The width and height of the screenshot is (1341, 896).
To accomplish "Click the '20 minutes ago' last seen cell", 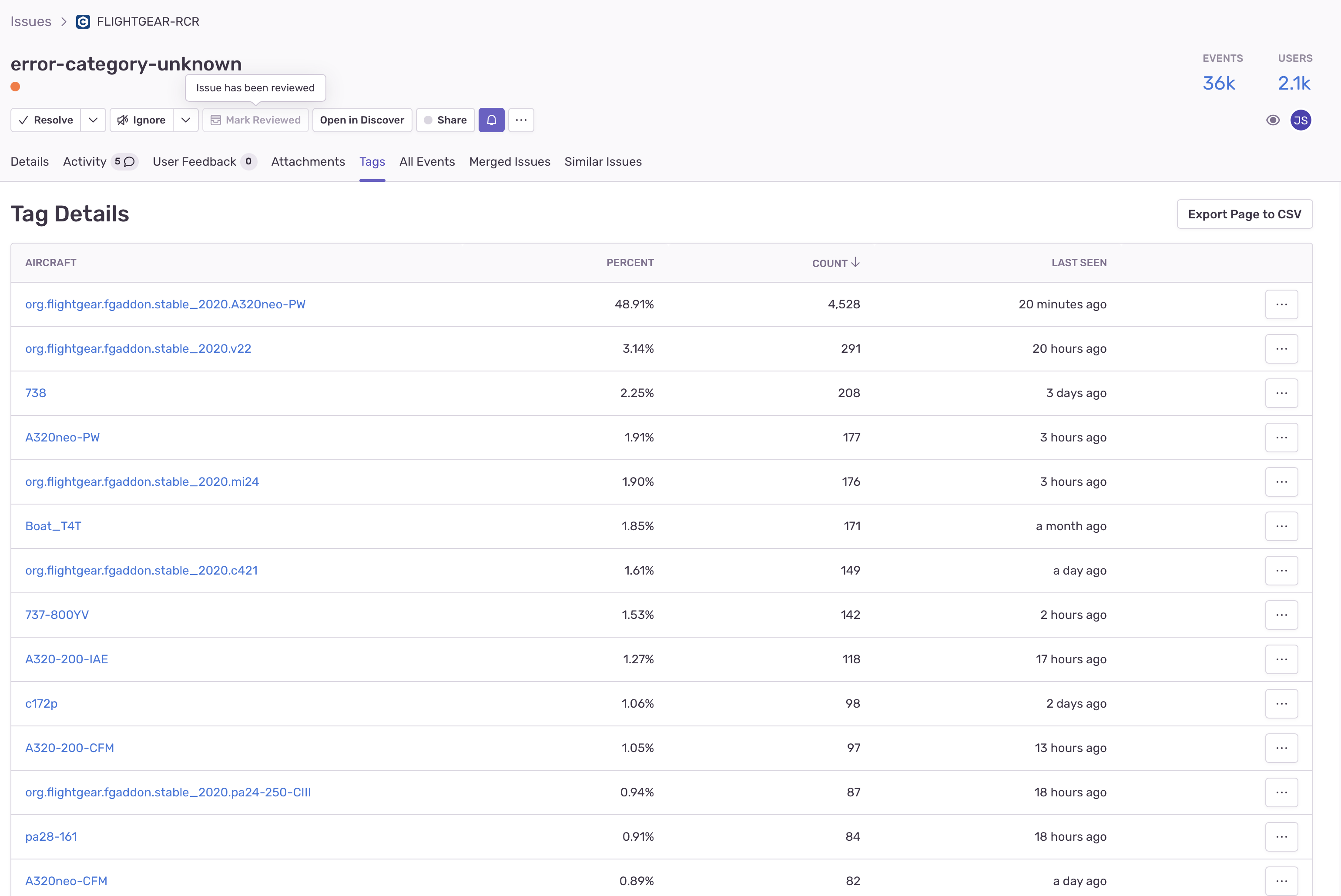I will [1062, 304].
